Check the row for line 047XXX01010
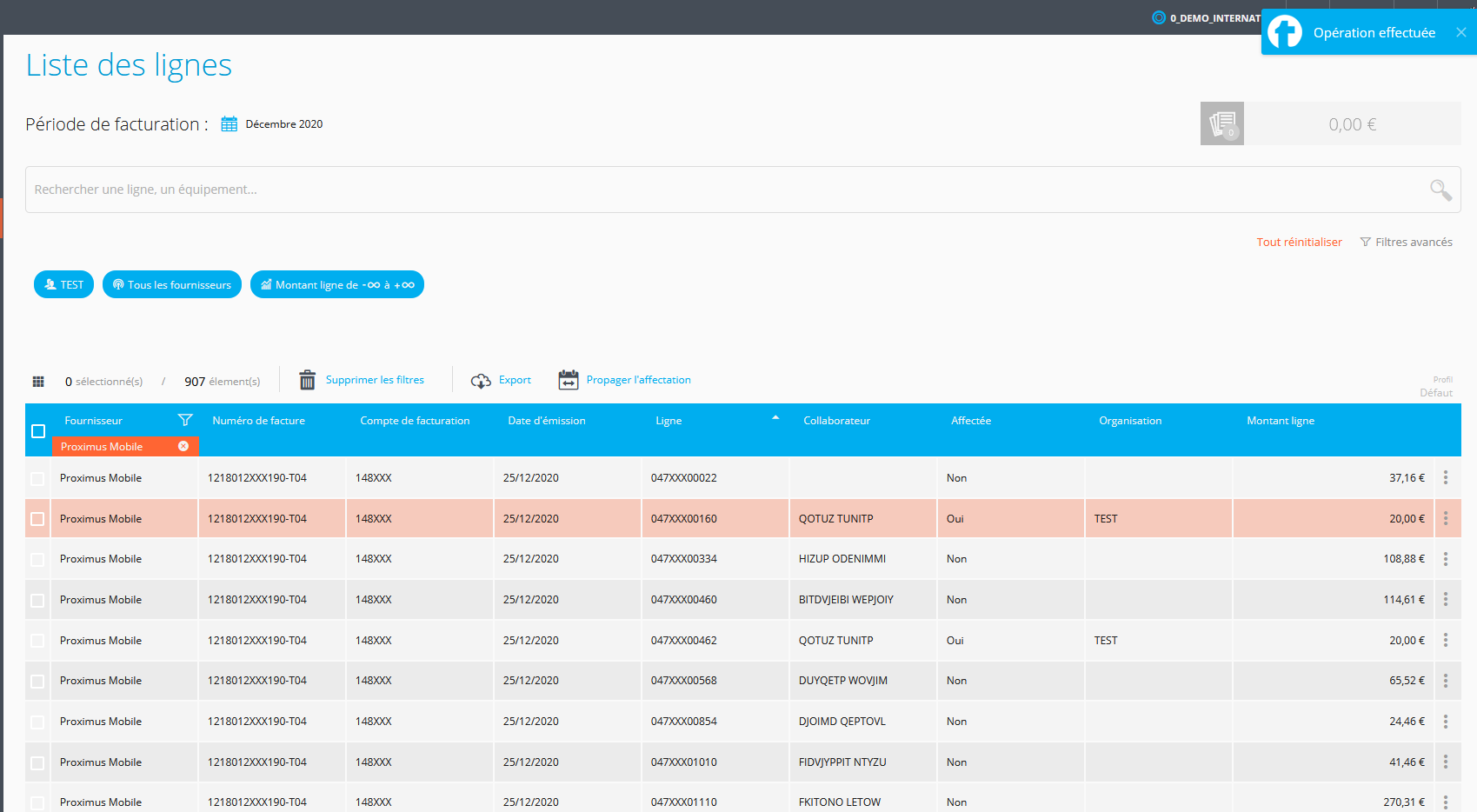Image resolution: width=1477 pixels, height=812 pixels. click(37, 762)
